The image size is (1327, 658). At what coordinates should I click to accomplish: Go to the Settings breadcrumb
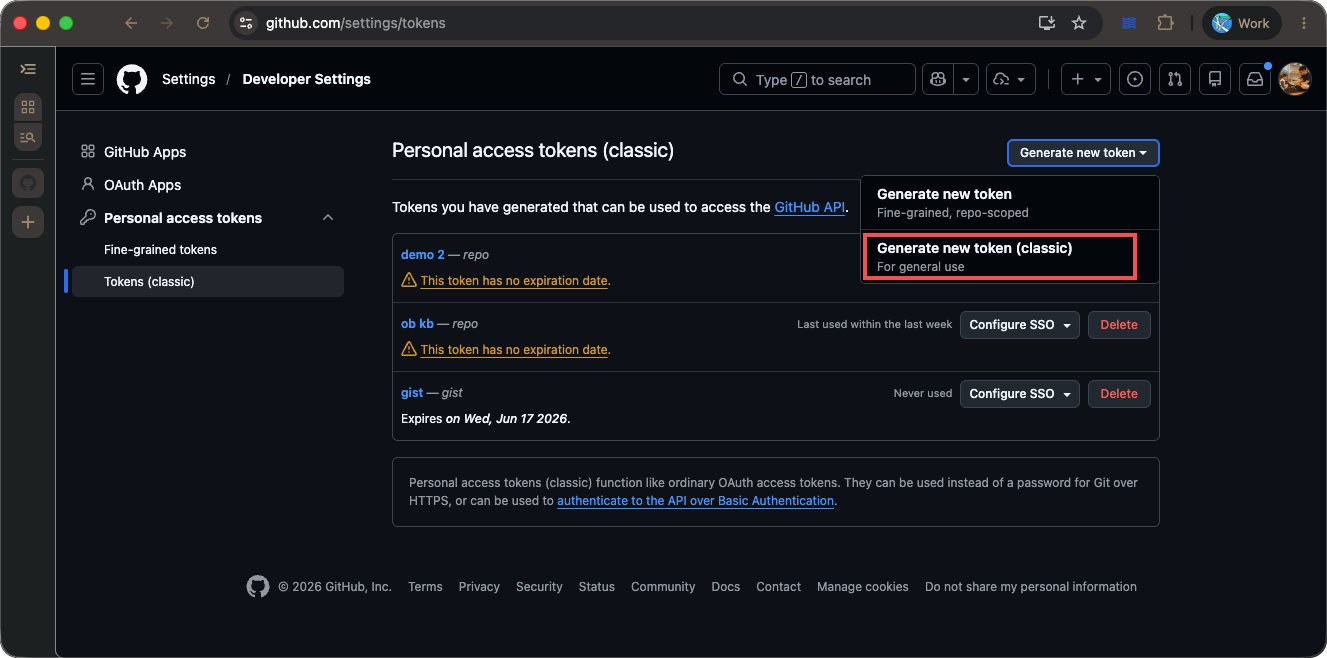click(188, 79)
